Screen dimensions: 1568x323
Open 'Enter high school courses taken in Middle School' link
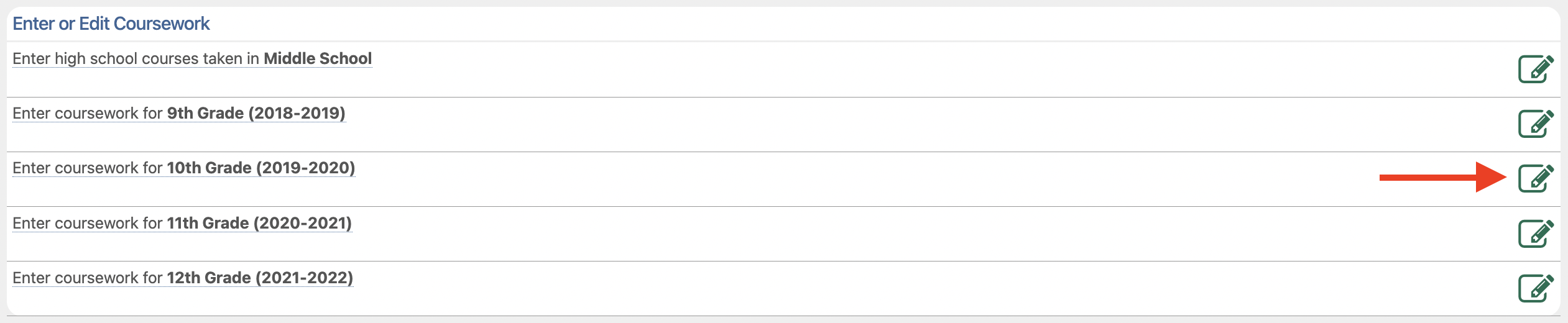[x=191, y=59]
